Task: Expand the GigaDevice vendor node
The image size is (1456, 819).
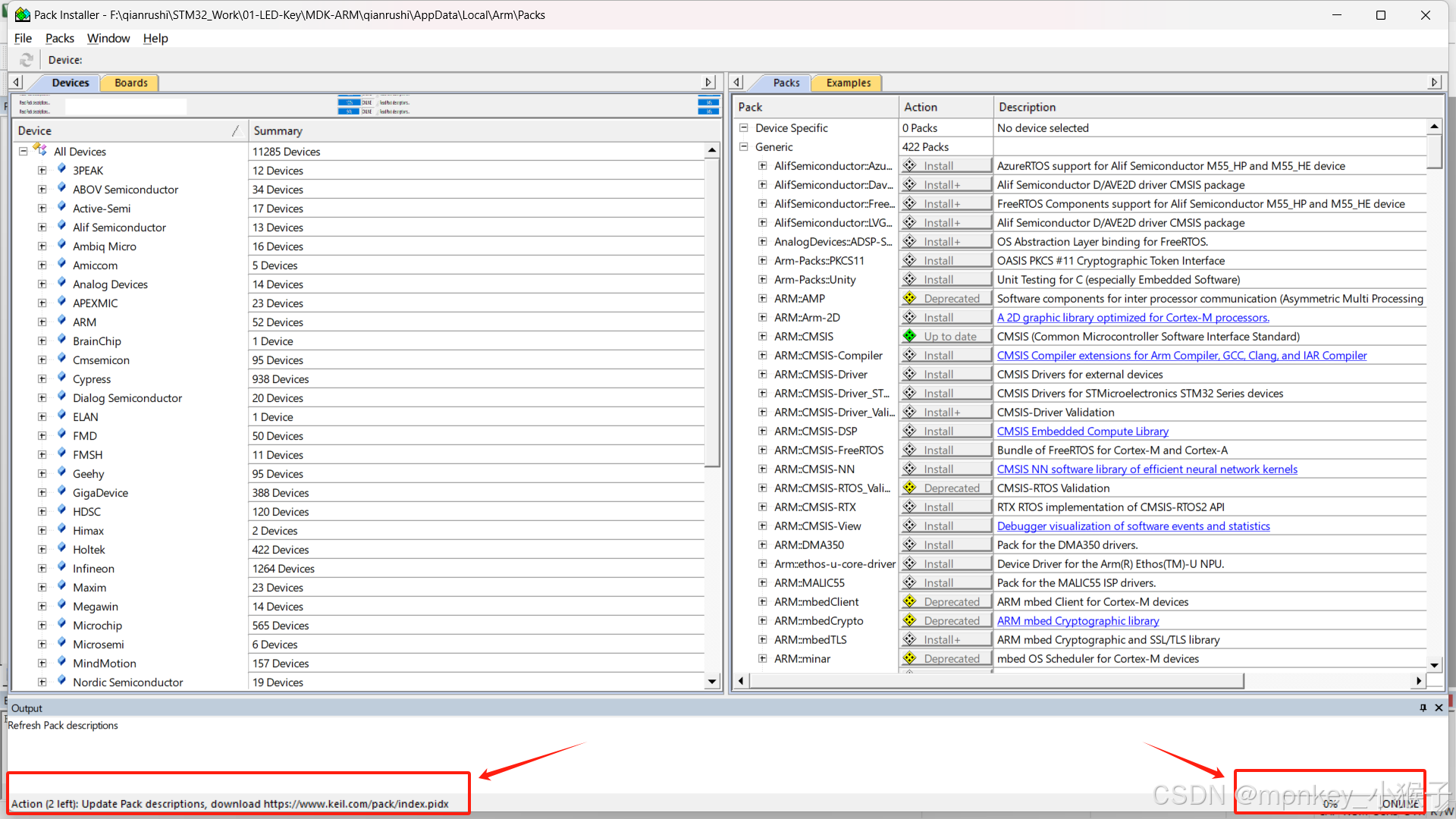Action: (x=42, y=492)
